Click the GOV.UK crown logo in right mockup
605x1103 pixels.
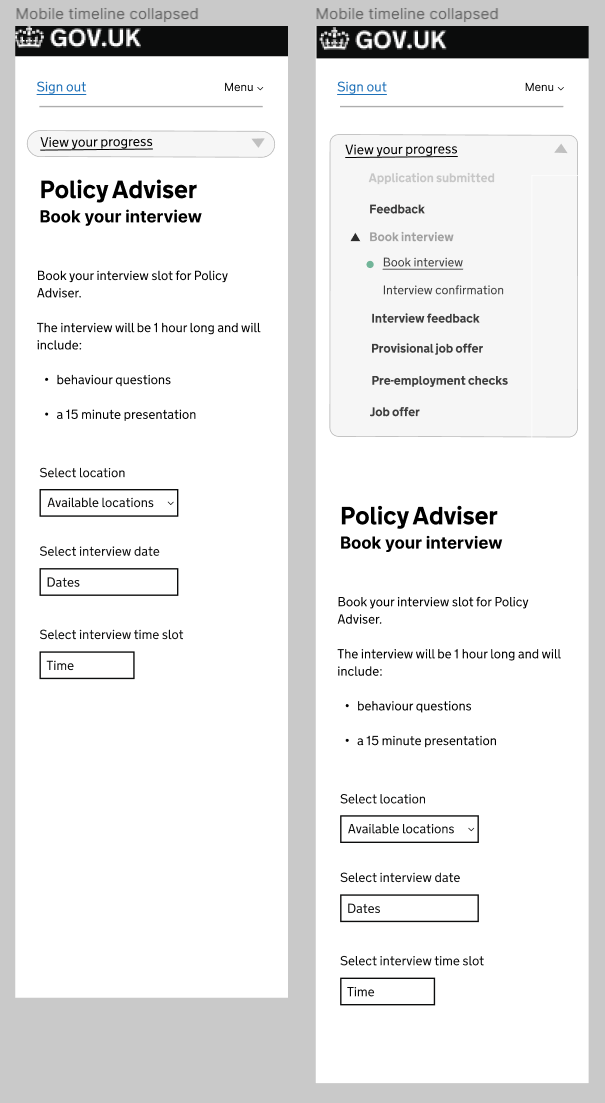pyautogui.click(x=332, y=40)
